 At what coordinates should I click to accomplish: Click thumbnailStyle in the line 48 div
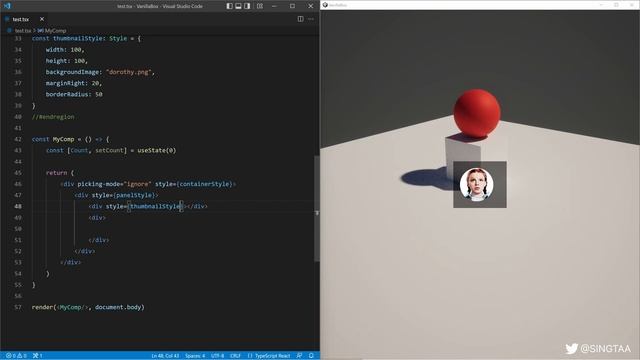click(x=155, y=206)
